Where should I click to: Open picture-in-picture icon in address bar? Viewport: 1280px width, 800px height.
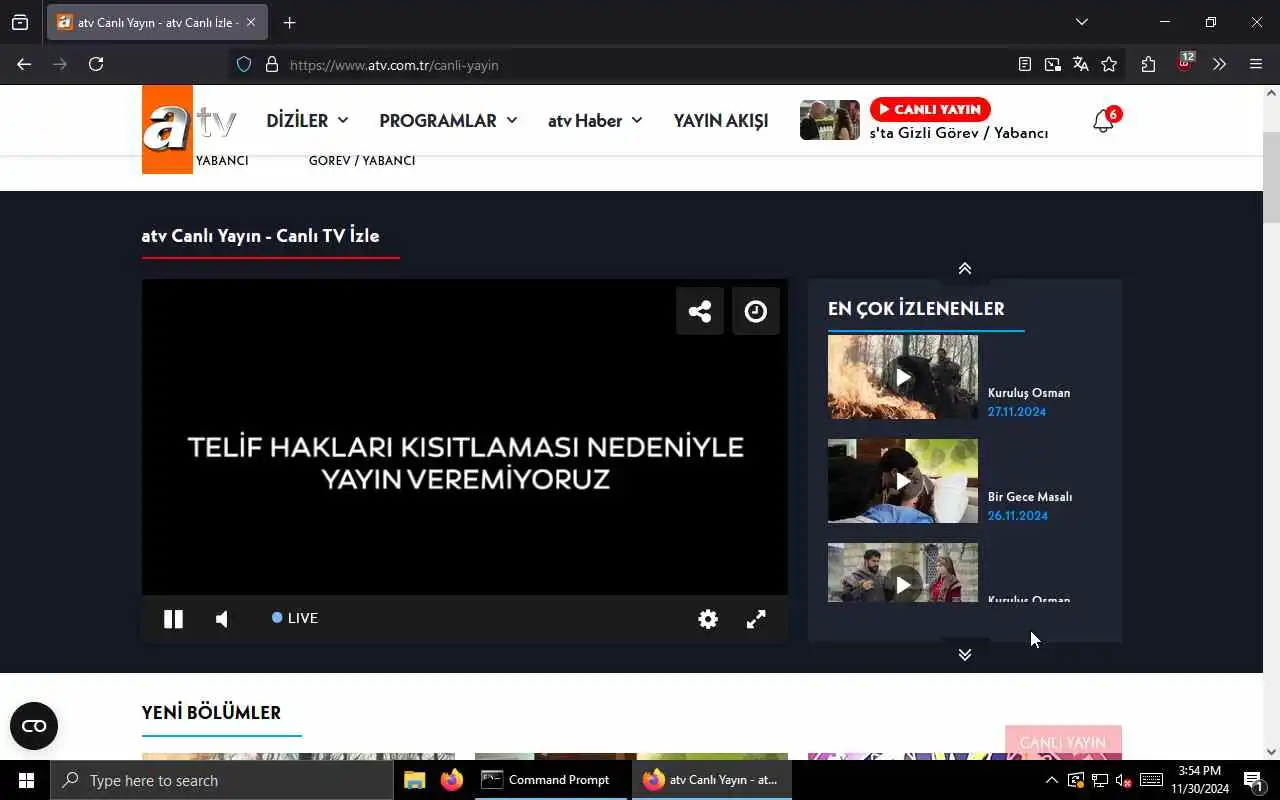1053,64
